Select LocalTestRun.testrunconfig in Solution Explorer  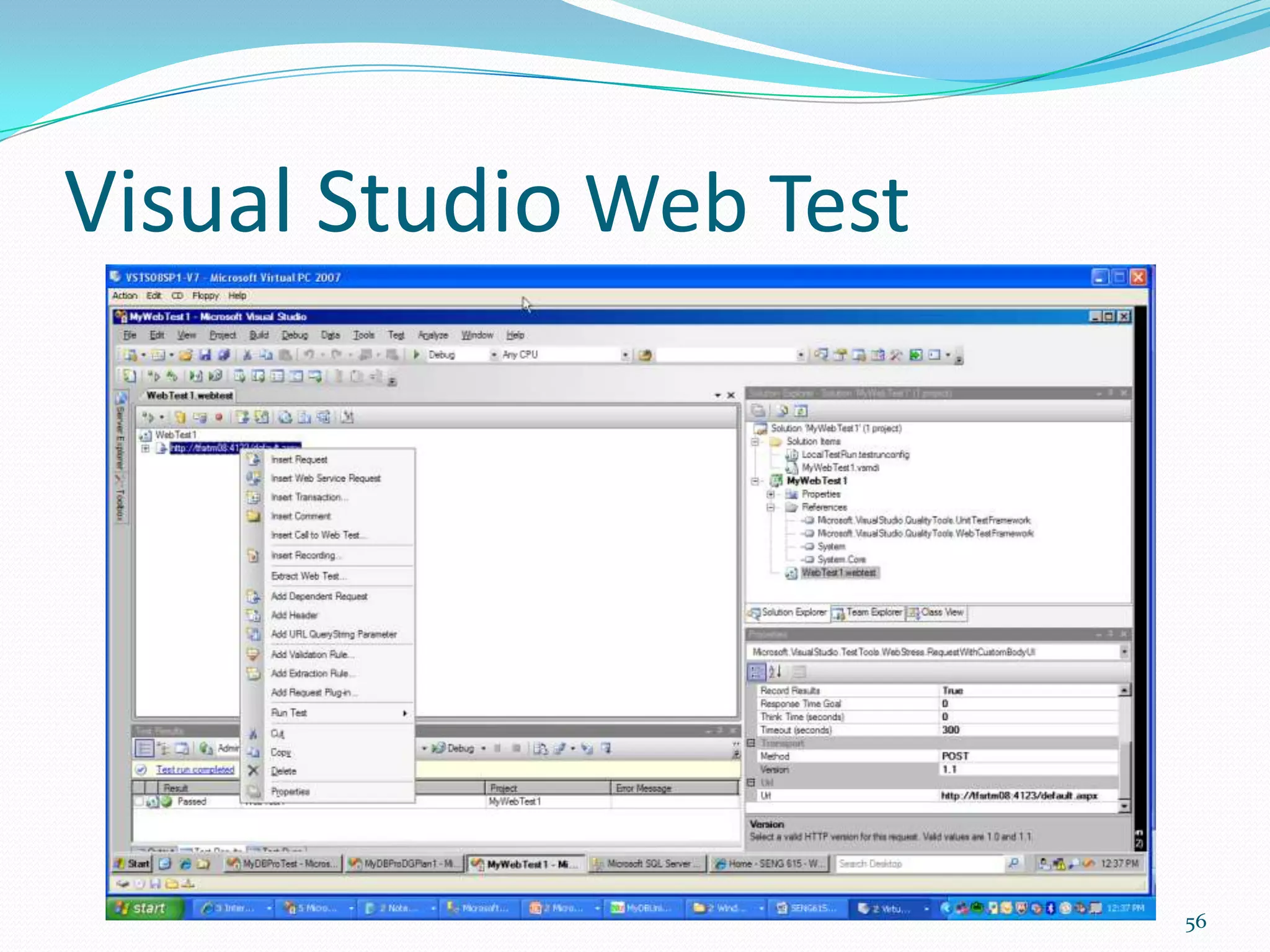point(855,454)
